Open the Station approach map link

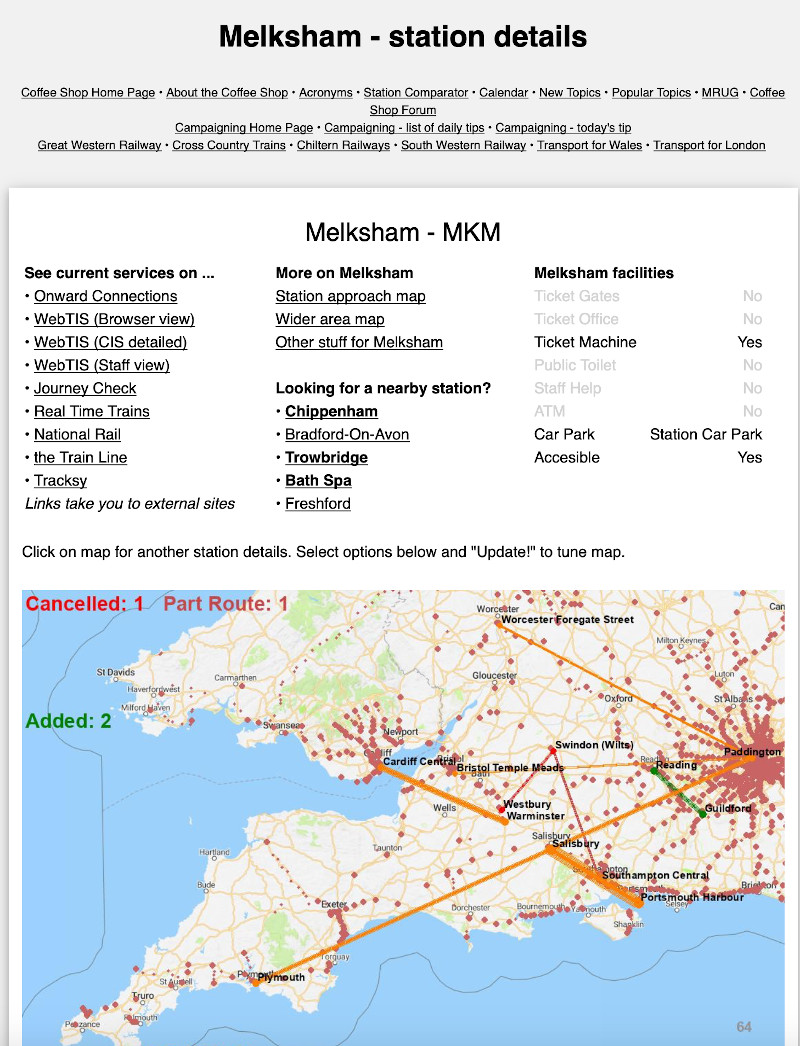coord(350,296)
